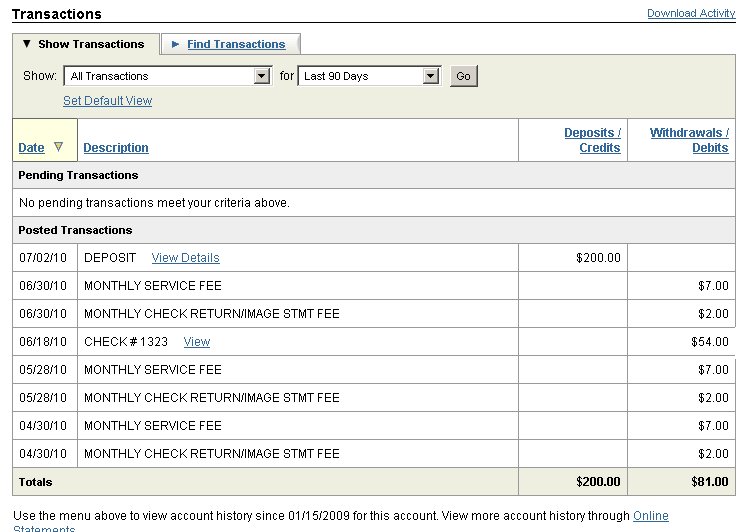The width and height of the screenshot is (746, 532).
Task: Click the $54.00 check withdrawal amount
Action: tap(710, 342)
